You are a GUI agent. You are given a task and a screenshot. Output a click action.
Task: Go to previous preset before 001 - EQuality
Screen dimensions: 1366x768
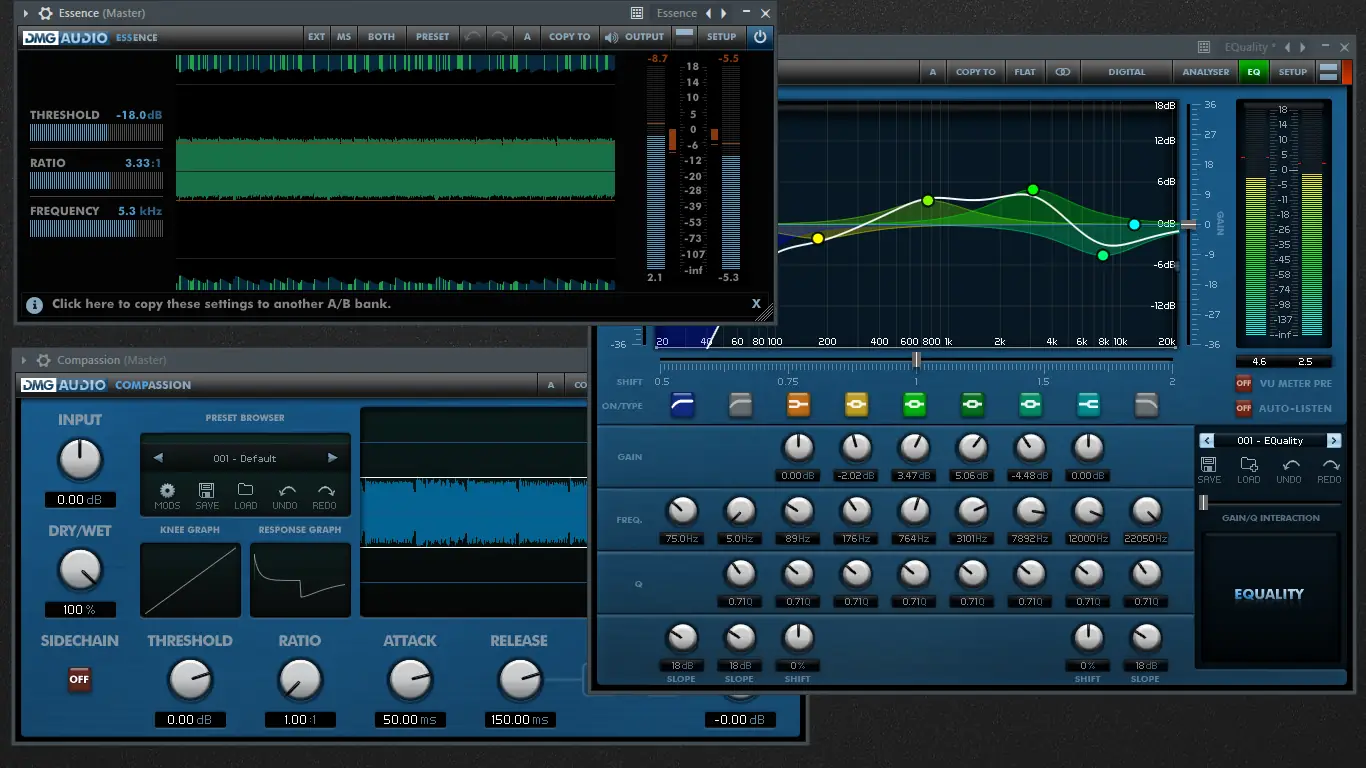[1207, 440]
